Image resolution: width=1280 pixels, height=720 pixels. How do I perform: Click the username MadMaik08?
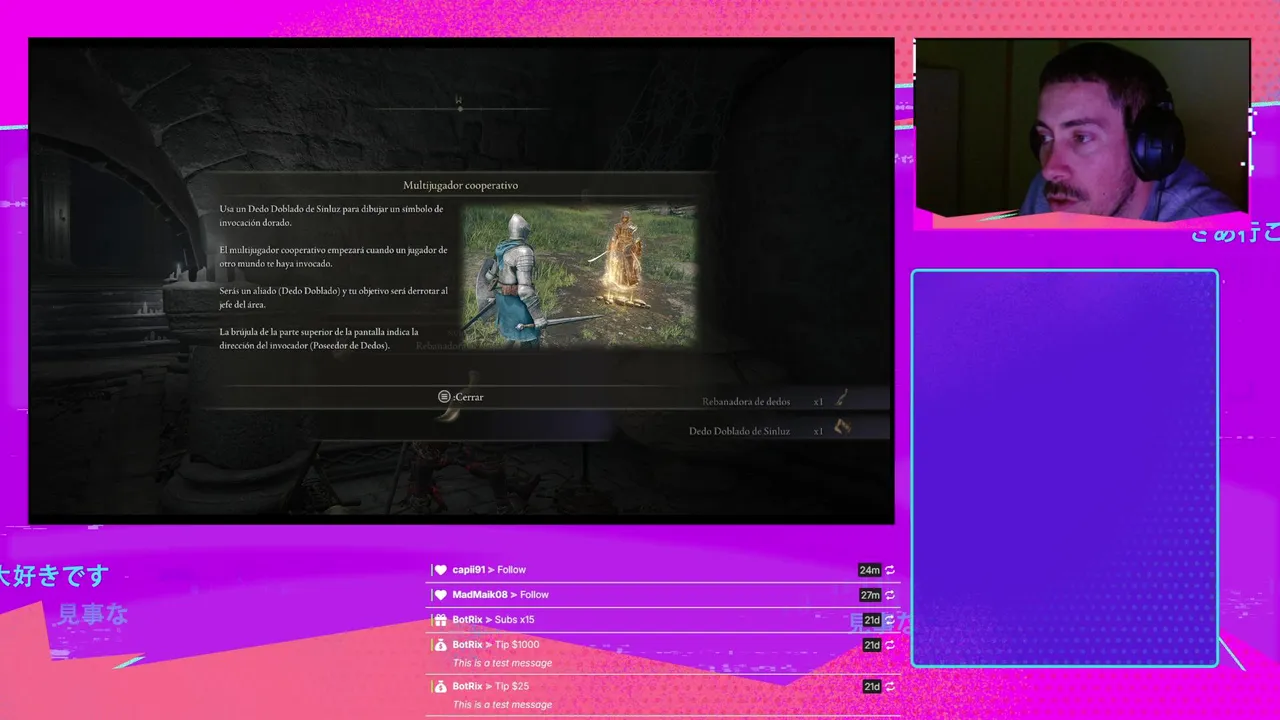point(479,595)
